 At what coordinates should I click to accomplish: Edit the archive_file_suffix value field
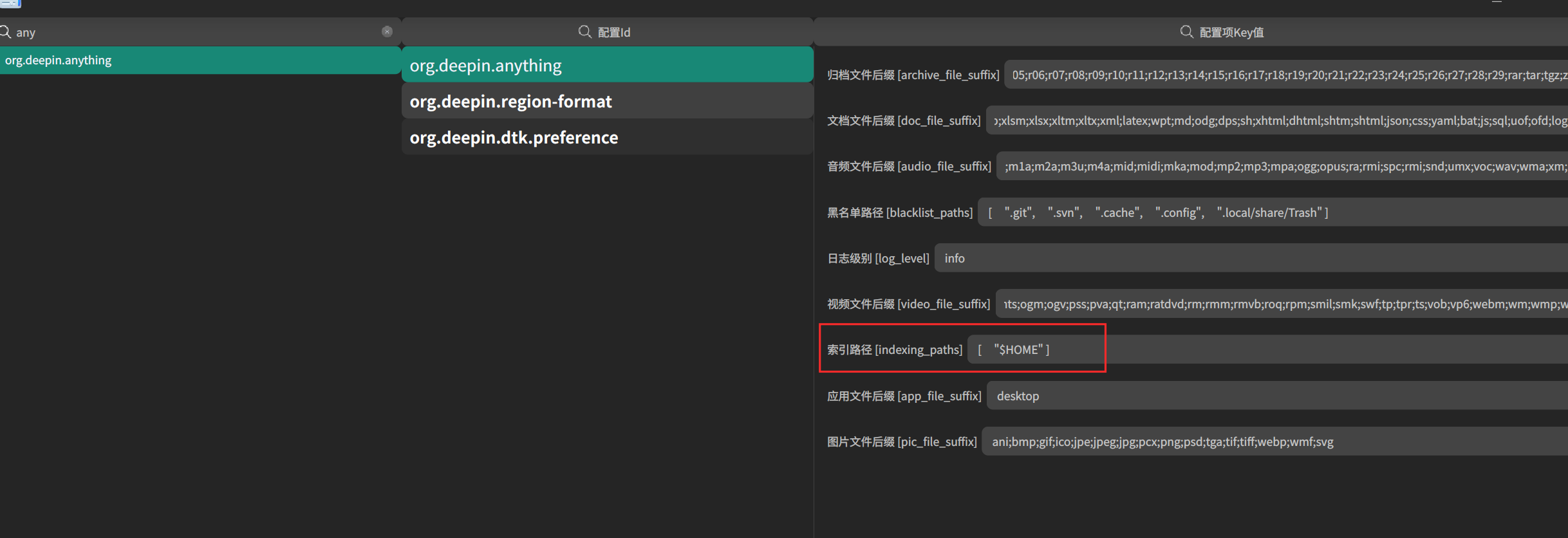(x=1286, y=75)
